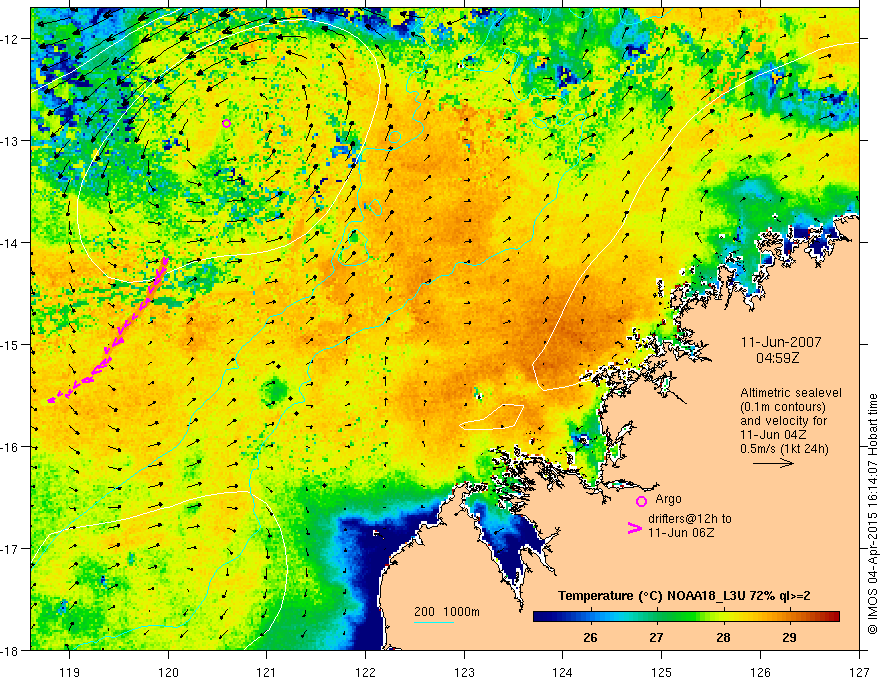This screenshot has width=880, height=680.
Task: Click the '04:59Z' time text
Action: 777,358
